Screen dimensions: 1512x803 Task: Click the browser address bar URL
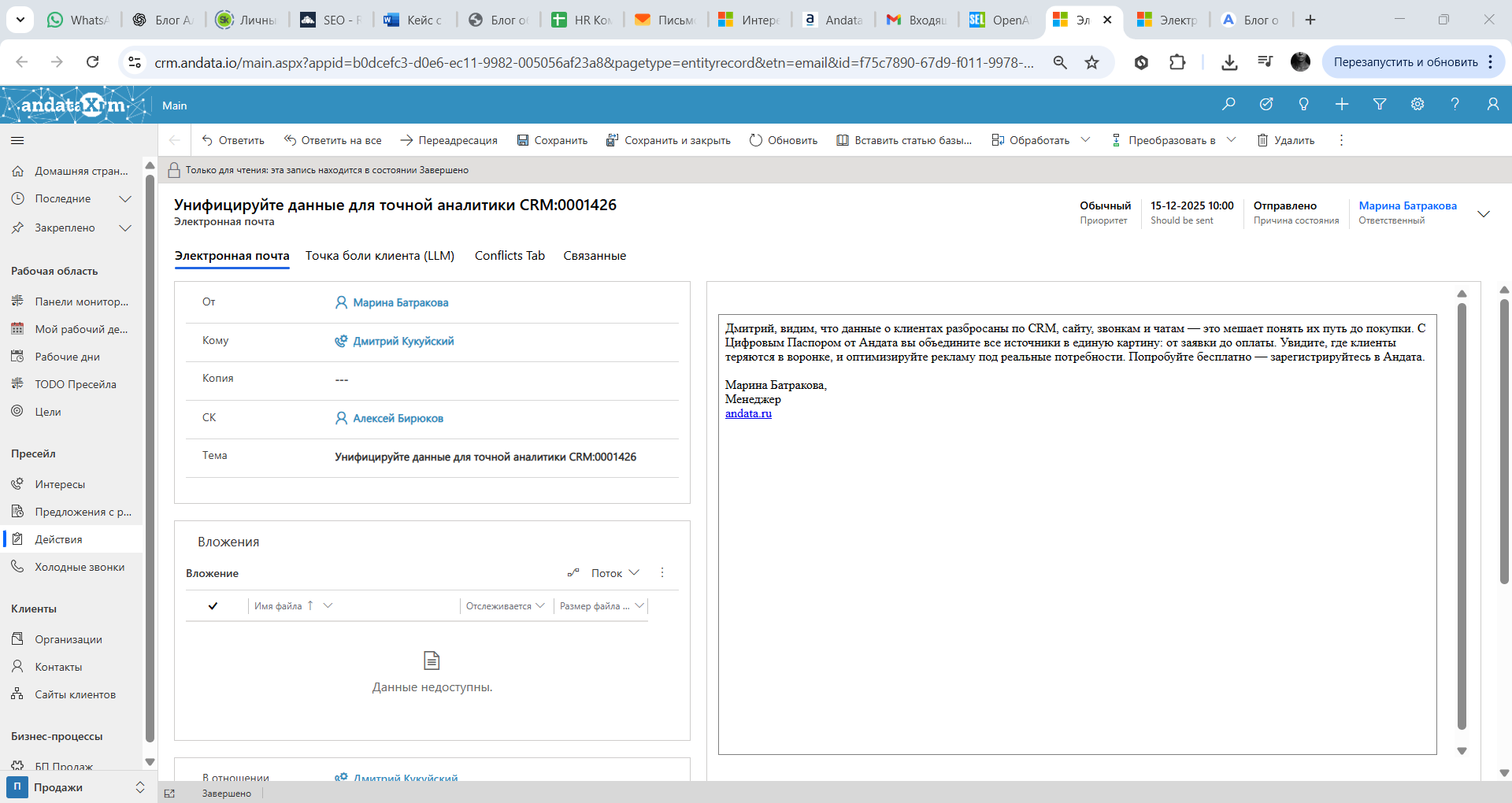pos(595,62)
